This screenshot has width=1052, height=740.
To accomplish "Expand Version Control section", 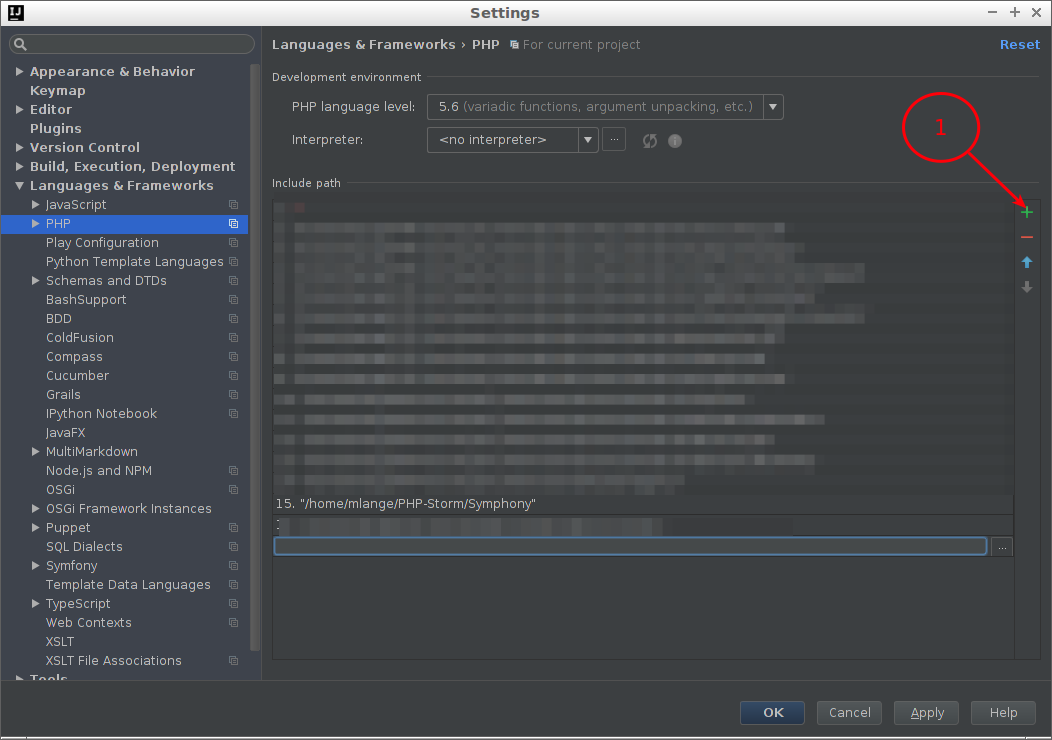I will 19,147.
